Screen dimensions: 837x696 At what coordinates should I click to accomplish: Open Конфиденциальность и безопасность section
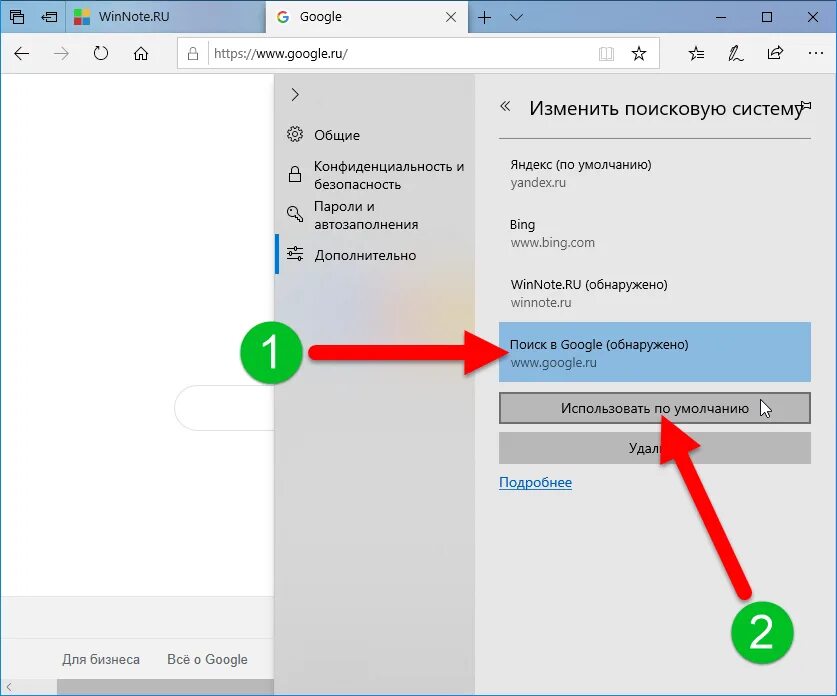(x=375, y=175)
